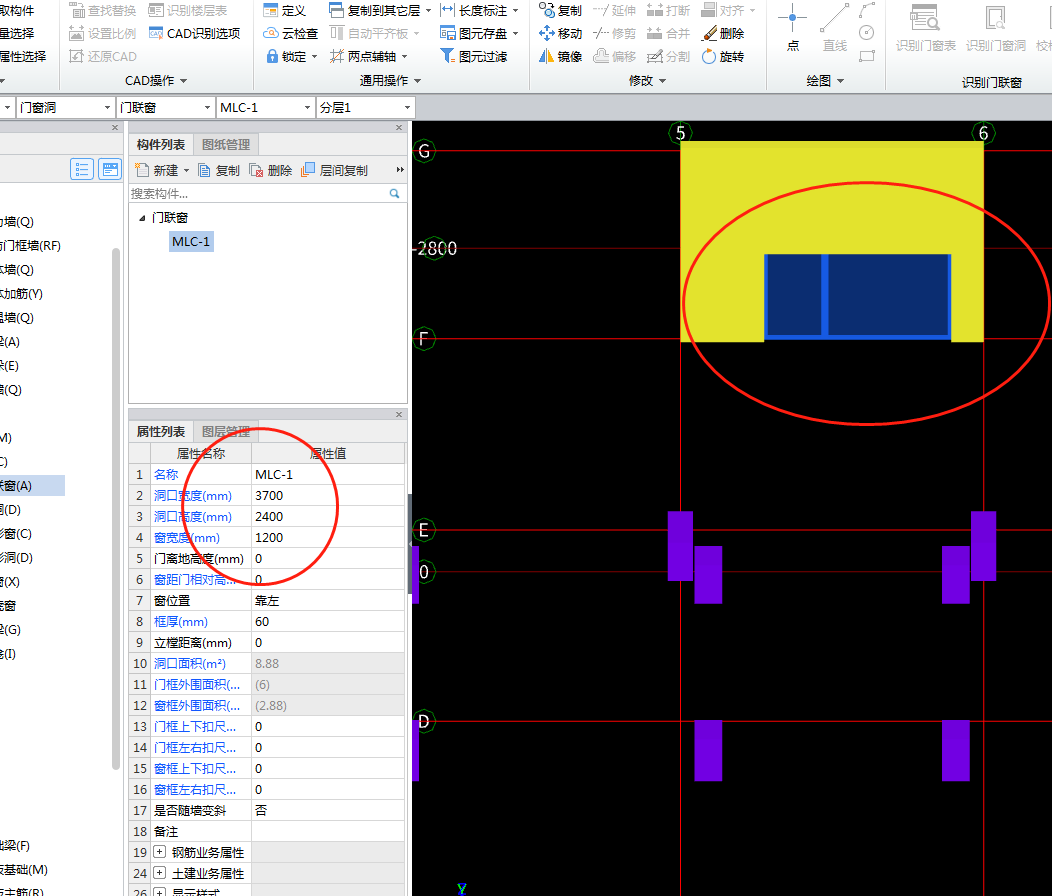
Task: Edit 窗宽度 value 1200
Action: click(x=328, y=538)
